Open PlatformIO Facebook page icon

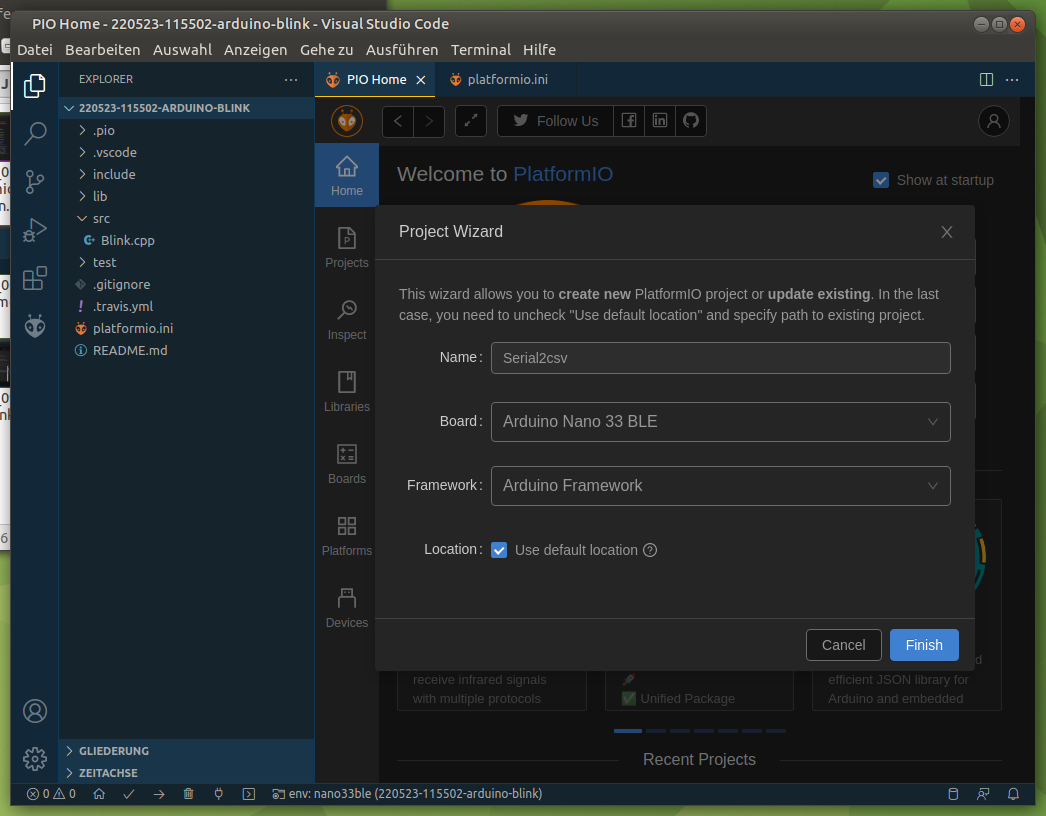(628, 121)
